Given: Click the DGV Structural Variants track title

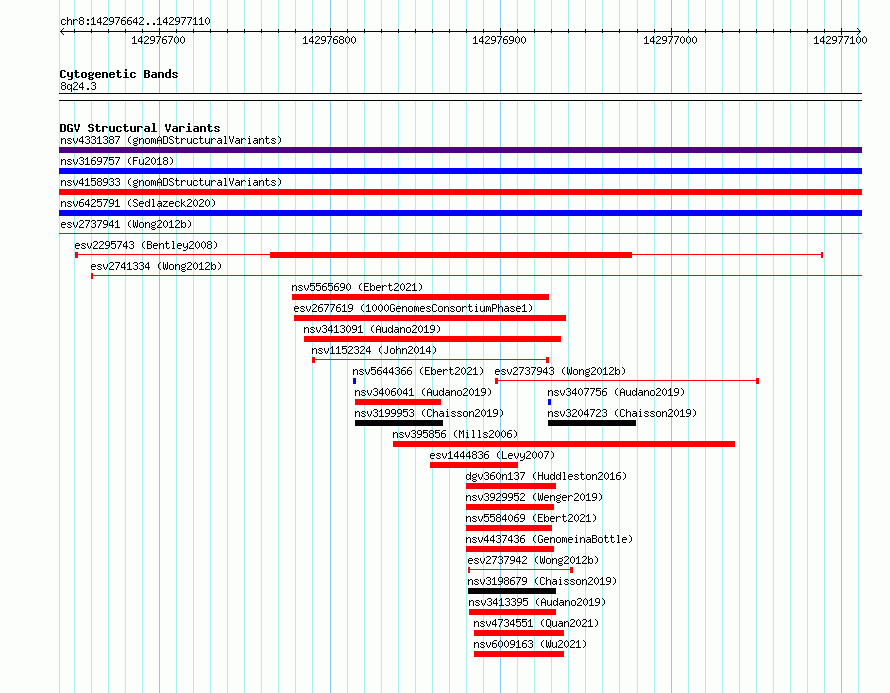Looking at the screenshot, I should pyautogui.click(x=140, y=128).
